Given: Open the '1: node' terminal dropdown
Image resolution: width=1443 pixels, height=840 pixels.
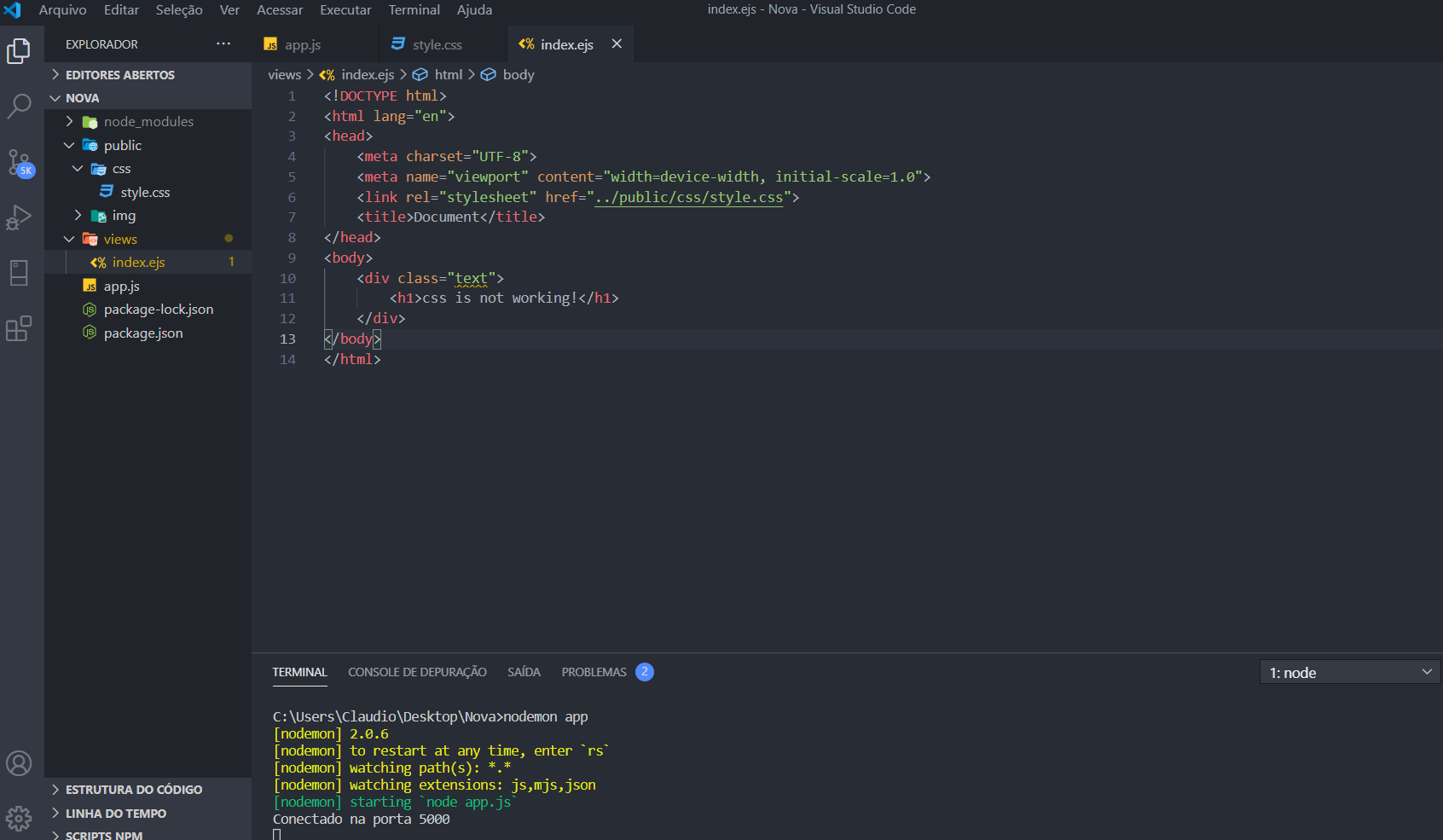Looking at the screenshot, I should (x=1350, y=672).
